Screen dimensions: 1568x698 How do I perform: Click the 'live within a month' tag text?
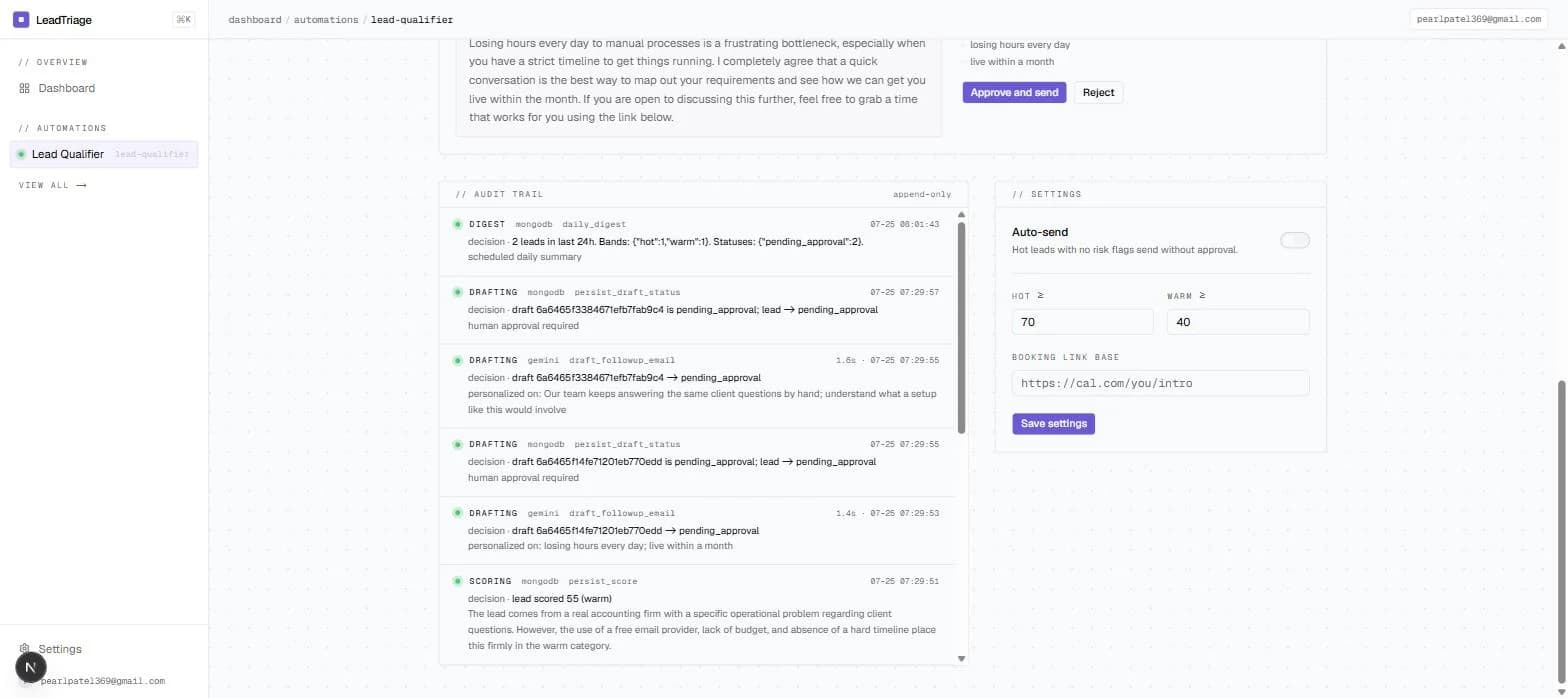click(x=1011, y=62)
